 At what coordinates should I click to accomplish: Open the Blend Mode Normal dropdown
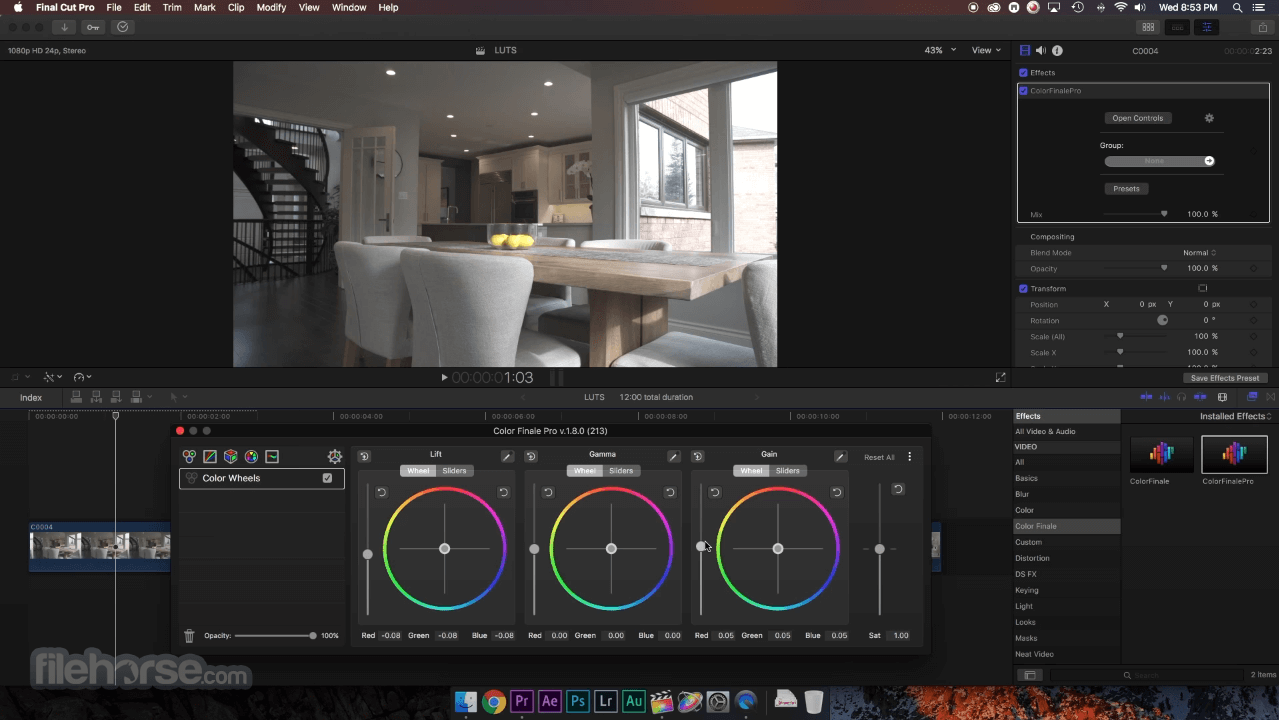pyautogui.click(x=1199, y=253)
